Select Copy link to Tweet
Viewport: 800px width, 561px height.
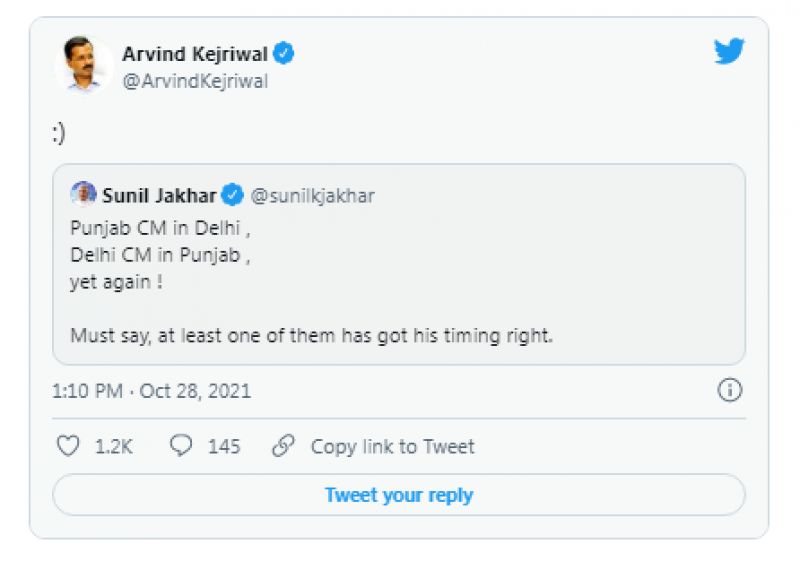tap(392, 447)
